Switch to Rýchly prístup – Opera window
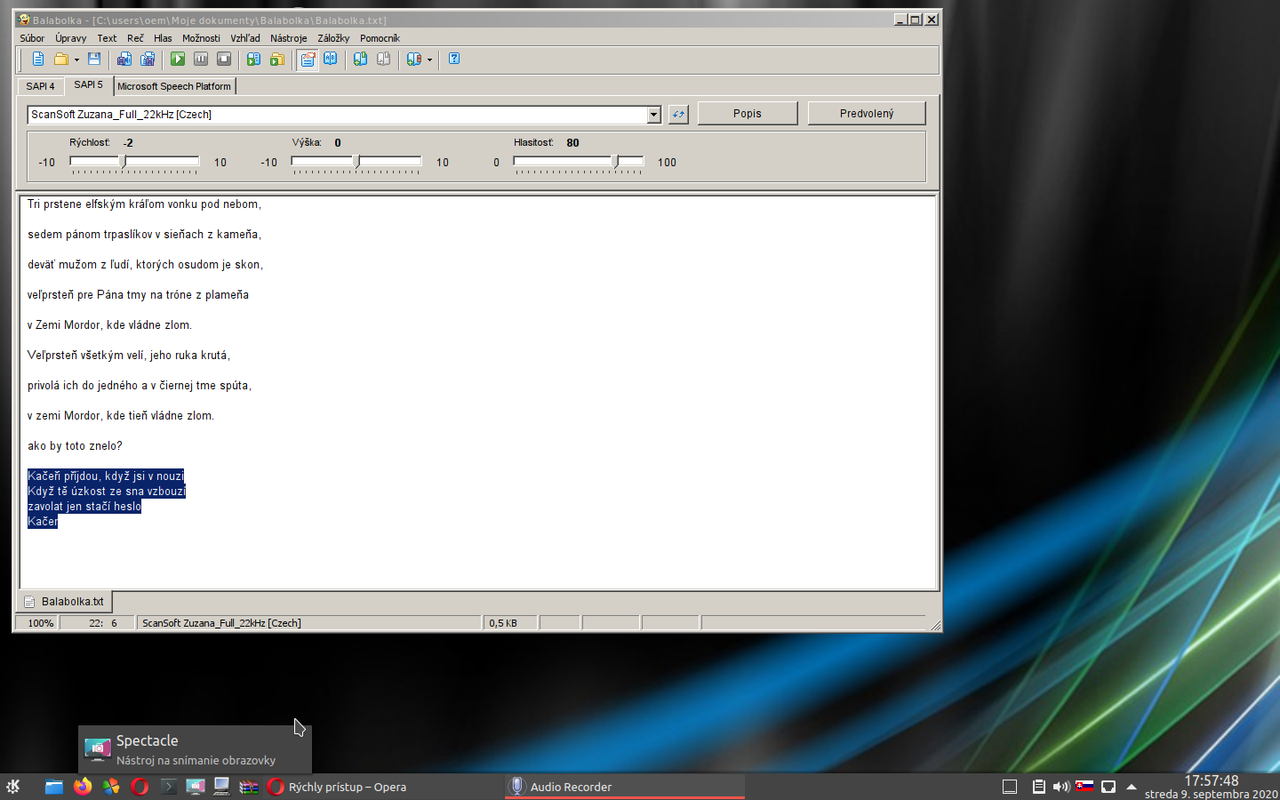Screen dimensions: 1280x800 coord(384,787)
